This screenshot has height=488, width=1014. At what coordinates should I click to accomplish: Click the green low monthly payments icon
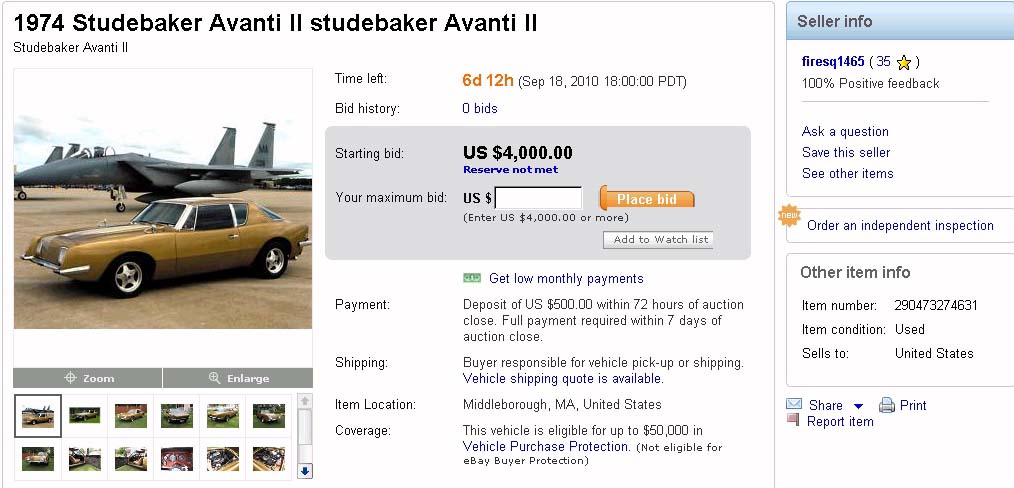472,278
